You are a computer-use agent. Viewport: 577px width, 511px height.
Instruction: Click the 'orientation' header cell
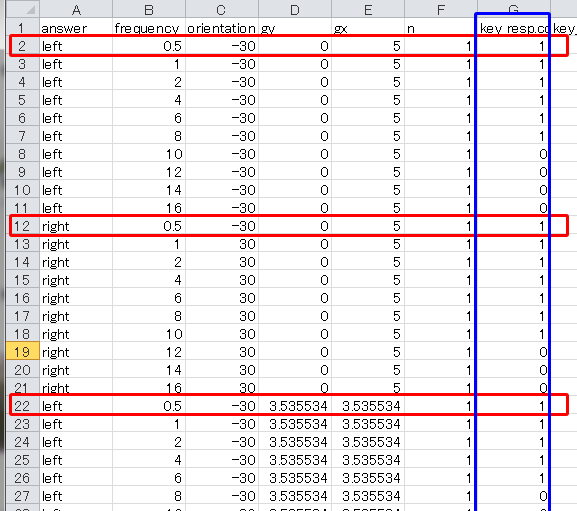click(222, 28)
